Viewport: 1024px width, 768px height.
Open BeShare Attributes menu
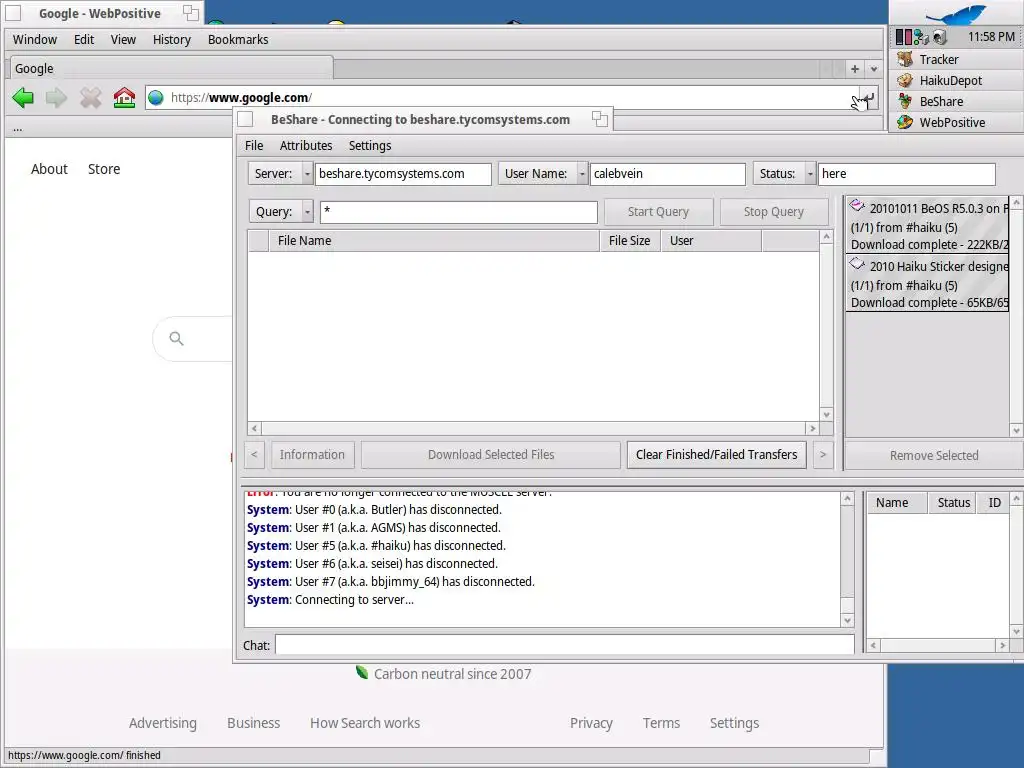[306, 146]
